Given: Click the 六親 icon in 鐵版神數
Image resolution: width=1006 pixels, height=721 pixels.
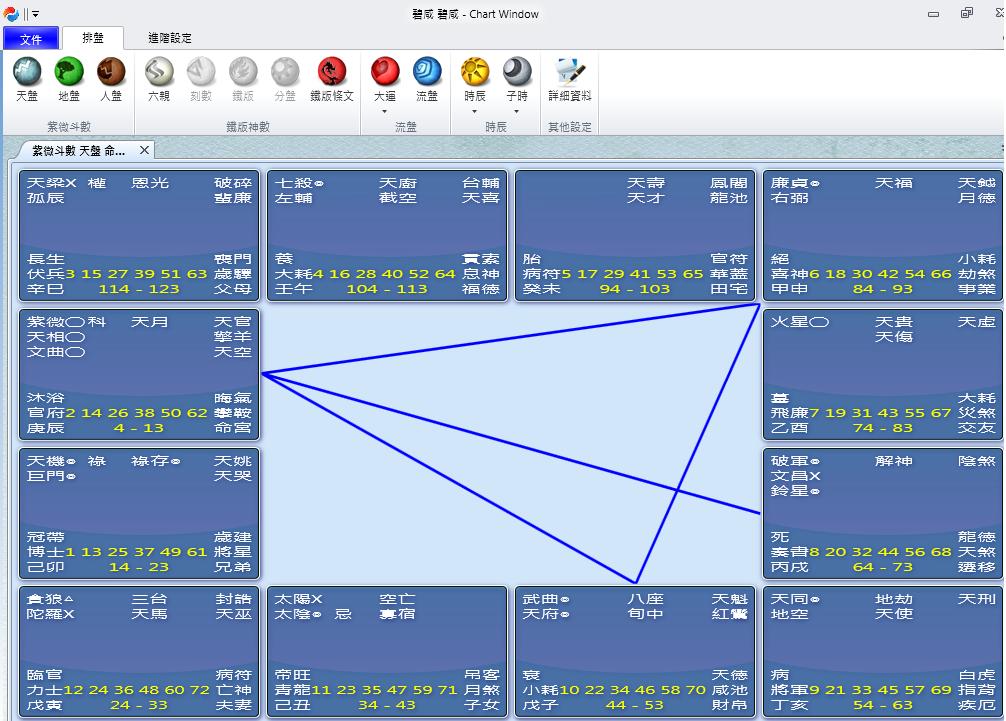Looking at the screenshot, I should [x=159, y=79].
